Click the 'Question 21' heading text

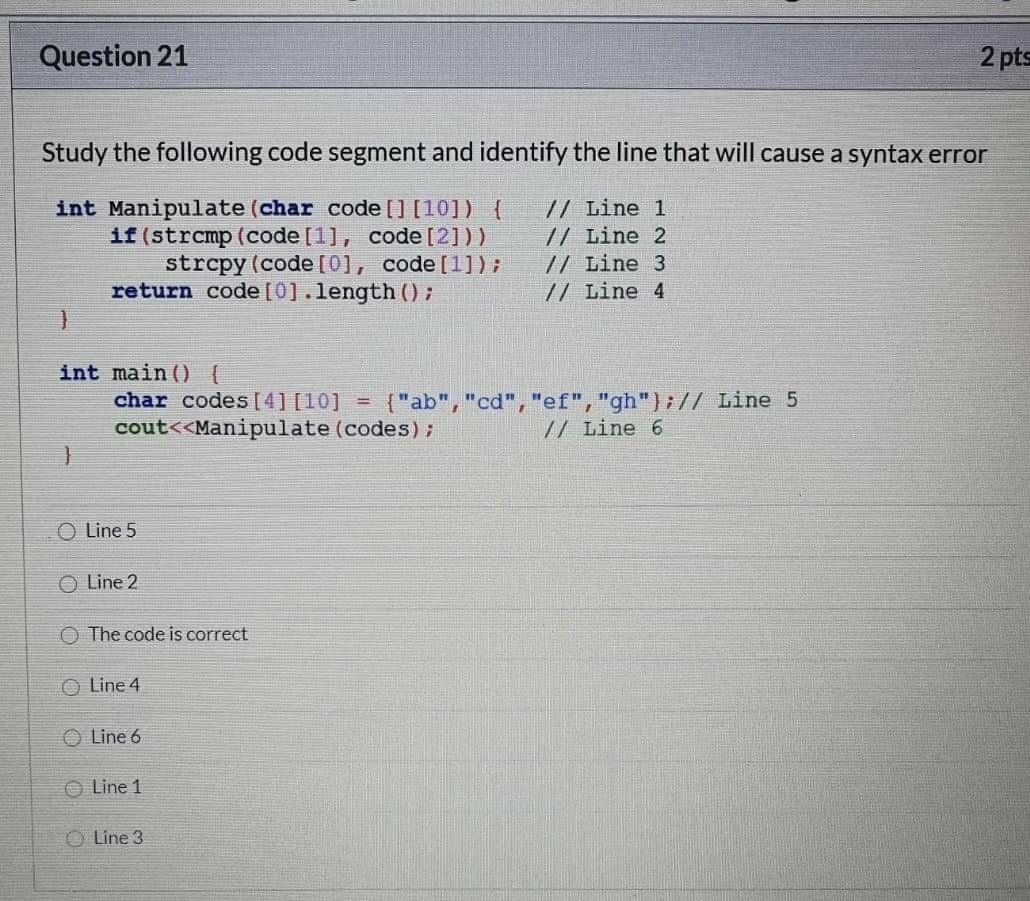coord(114,56)
